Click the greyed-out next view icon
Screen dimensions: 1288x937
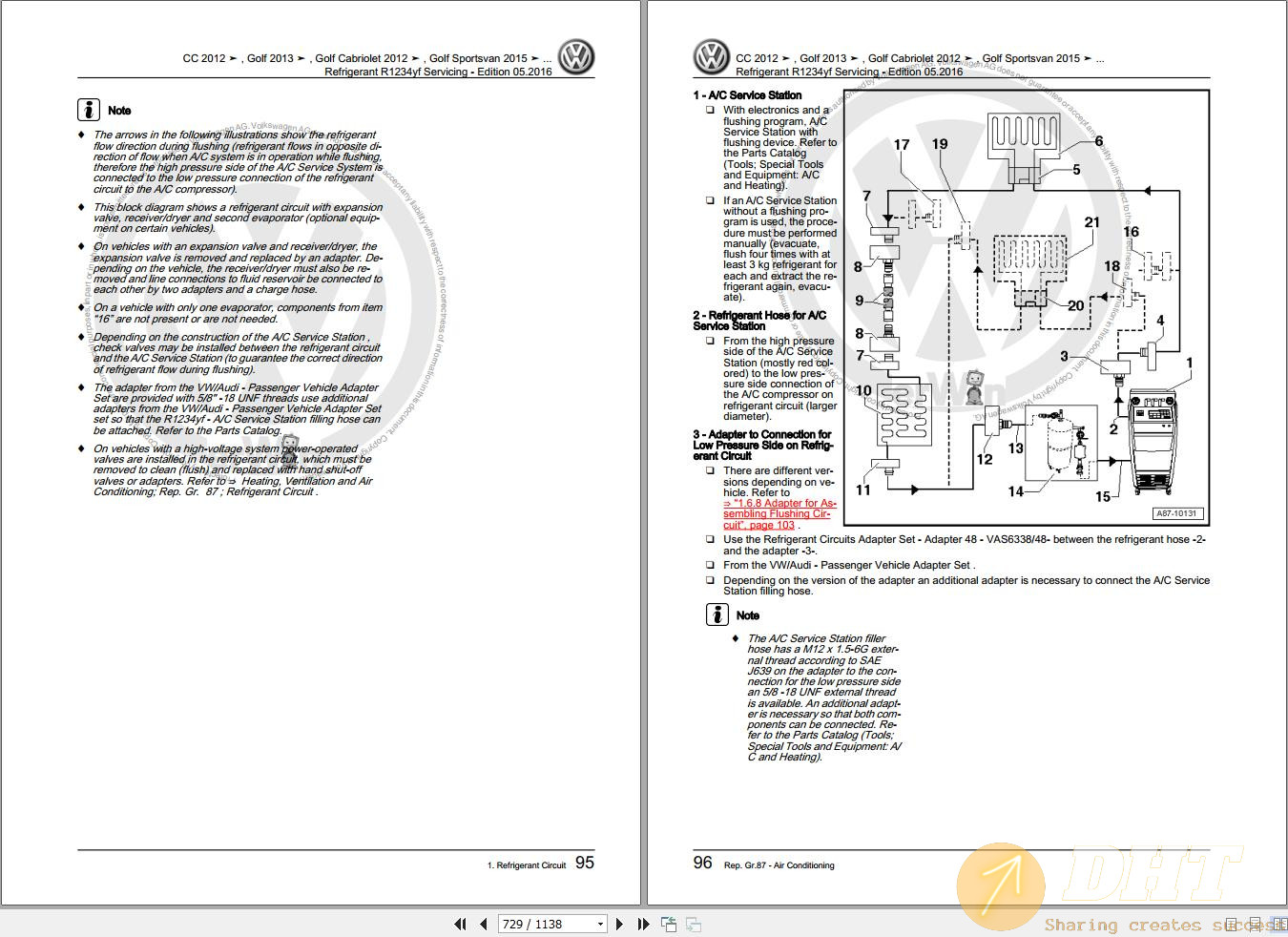(694, 924)
